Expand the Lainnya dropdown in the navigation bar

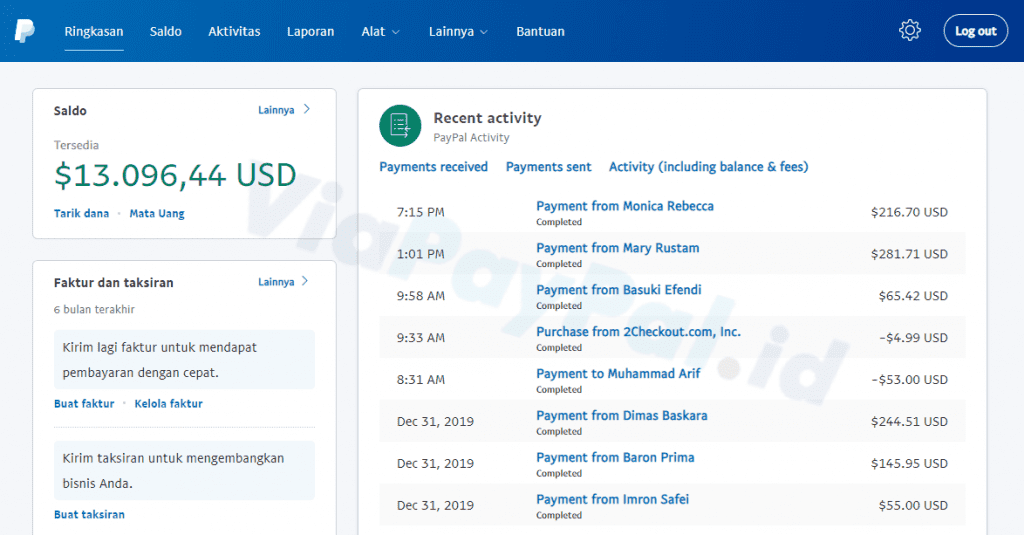point(458,31)
